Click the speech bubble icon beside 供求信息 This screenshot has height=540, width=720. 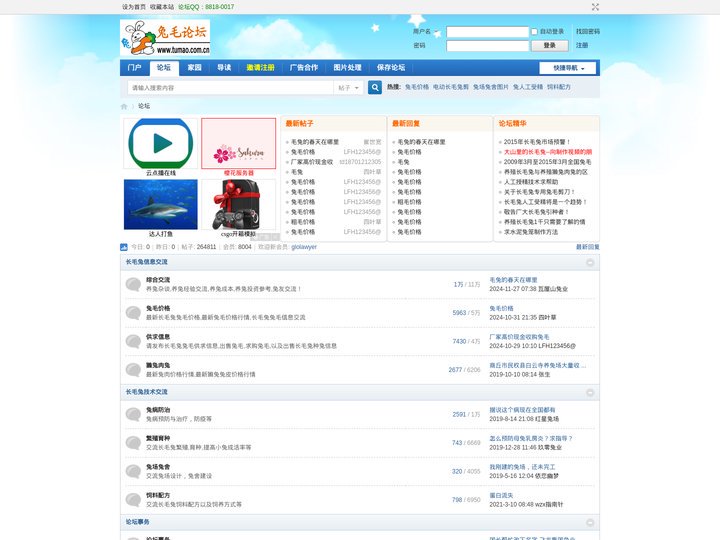point(133,341)
